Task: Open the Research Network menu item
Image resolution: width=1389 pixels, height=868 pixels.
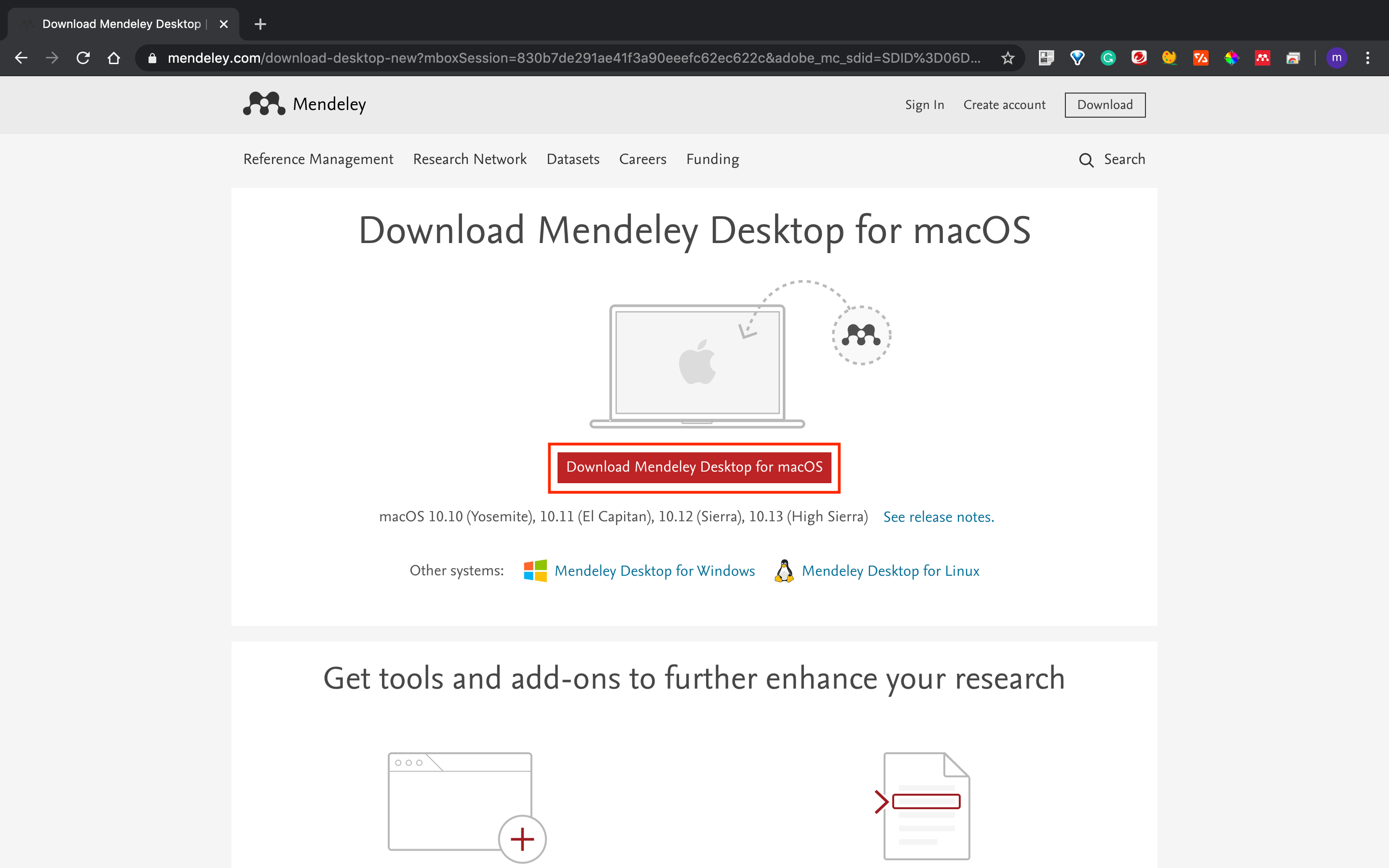Action: (x=470, y=160)
